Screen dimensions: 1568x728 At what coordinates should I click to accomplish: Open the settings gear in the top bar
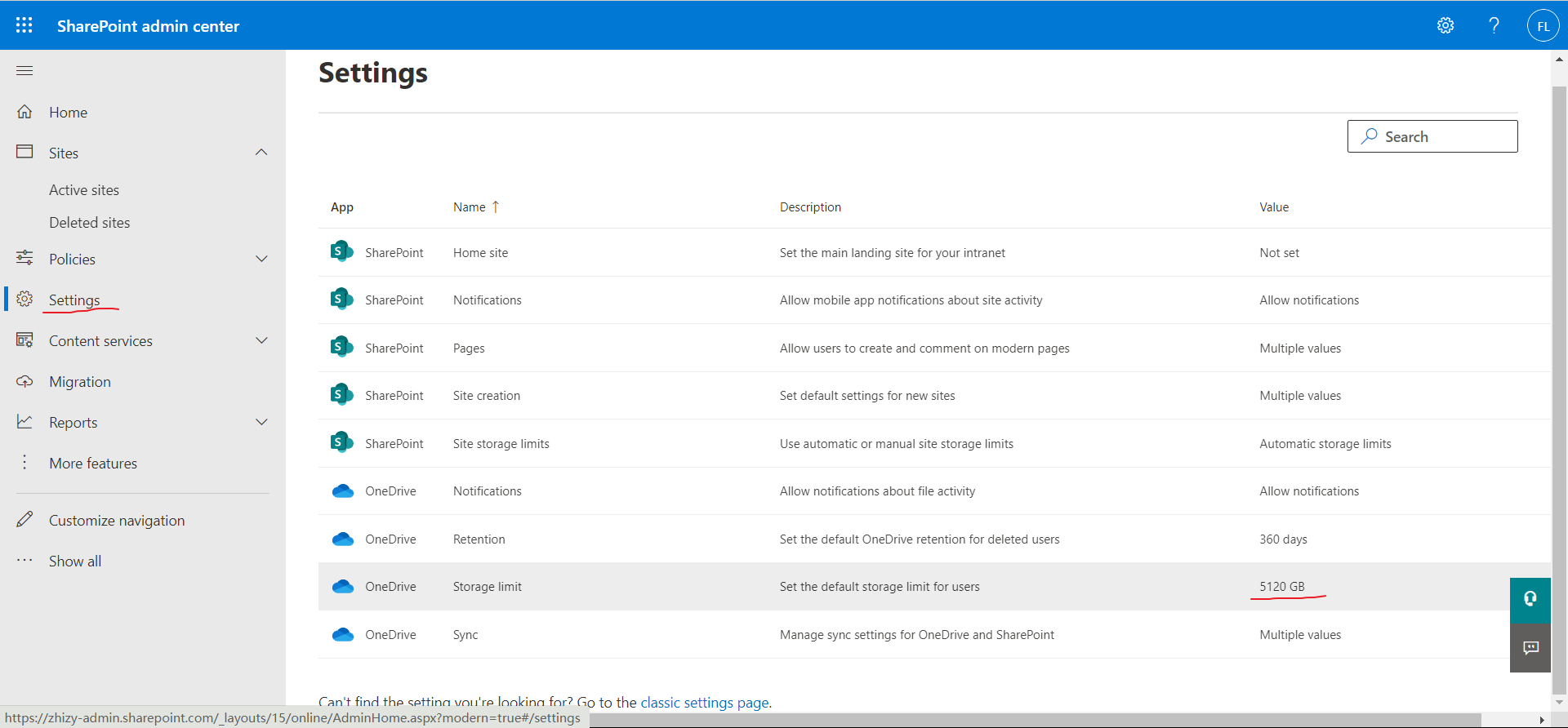(1445, 25)
